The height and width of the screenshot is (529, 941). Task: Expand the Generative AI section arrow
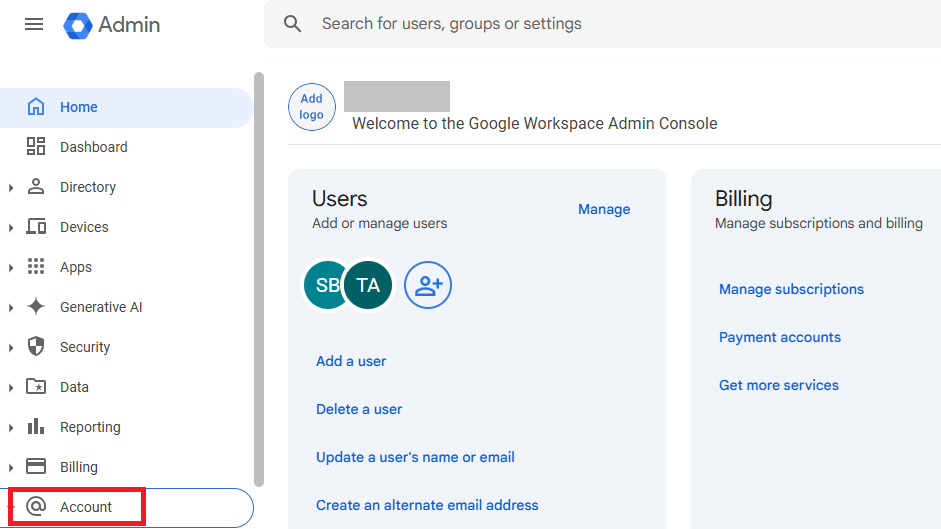pos(11,308)
